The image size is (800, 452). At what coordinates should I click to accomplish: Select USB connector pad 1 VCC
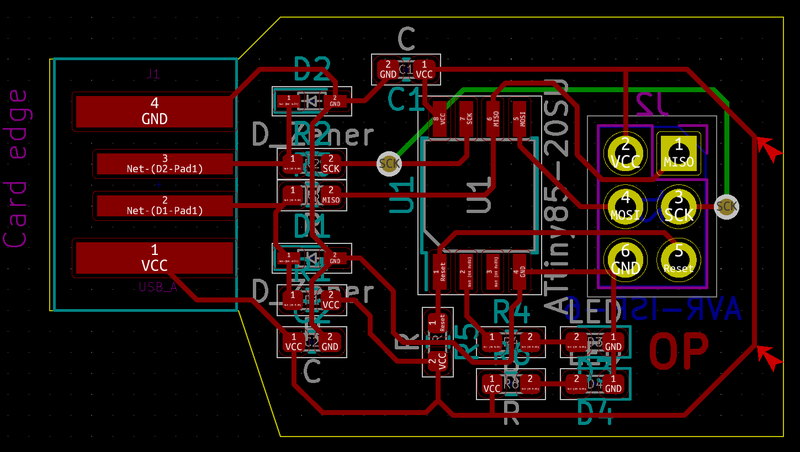(x=154, y=257)
